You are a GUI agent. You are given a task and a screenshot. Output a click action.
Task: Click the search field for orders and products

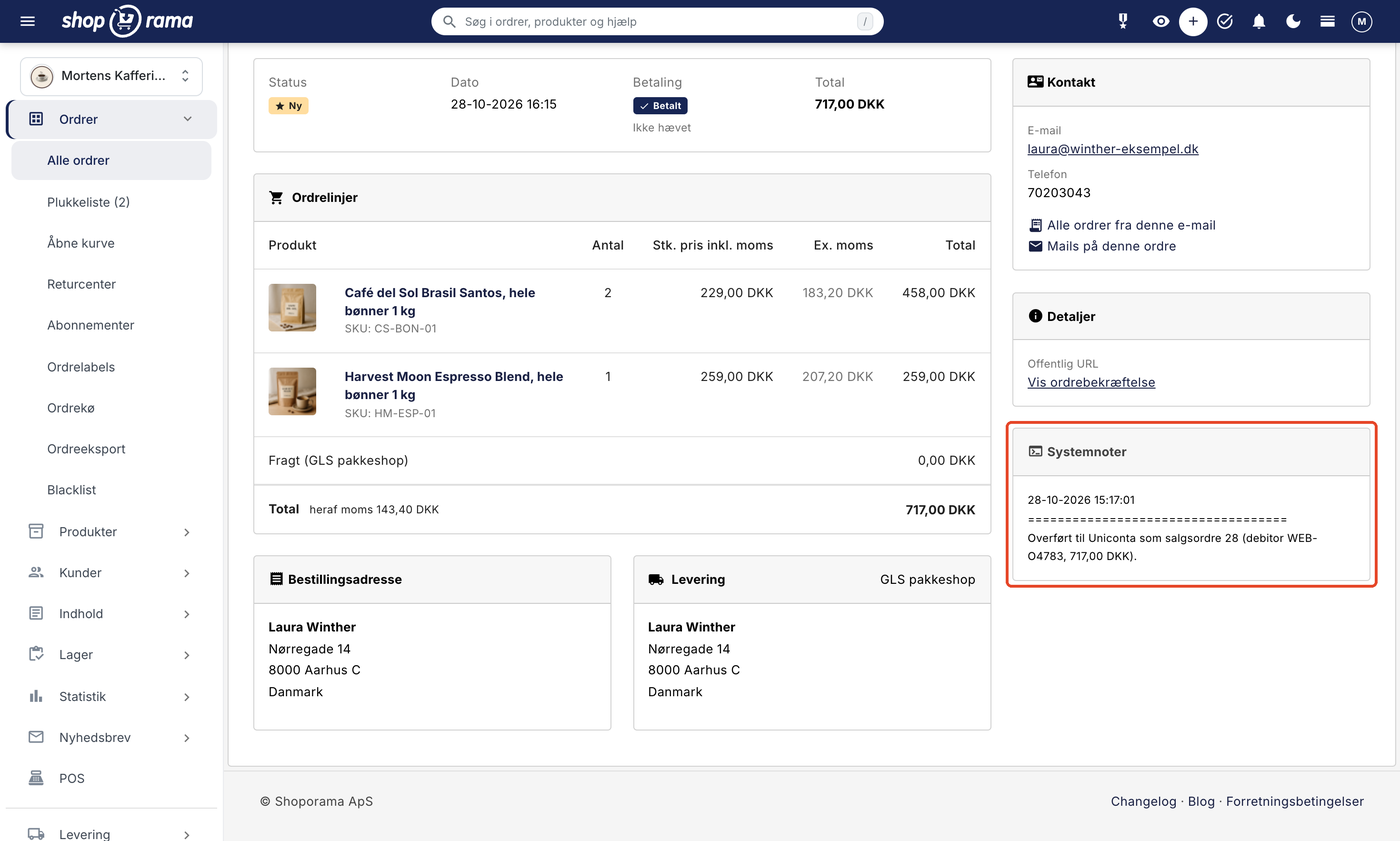tap(657, 21)
